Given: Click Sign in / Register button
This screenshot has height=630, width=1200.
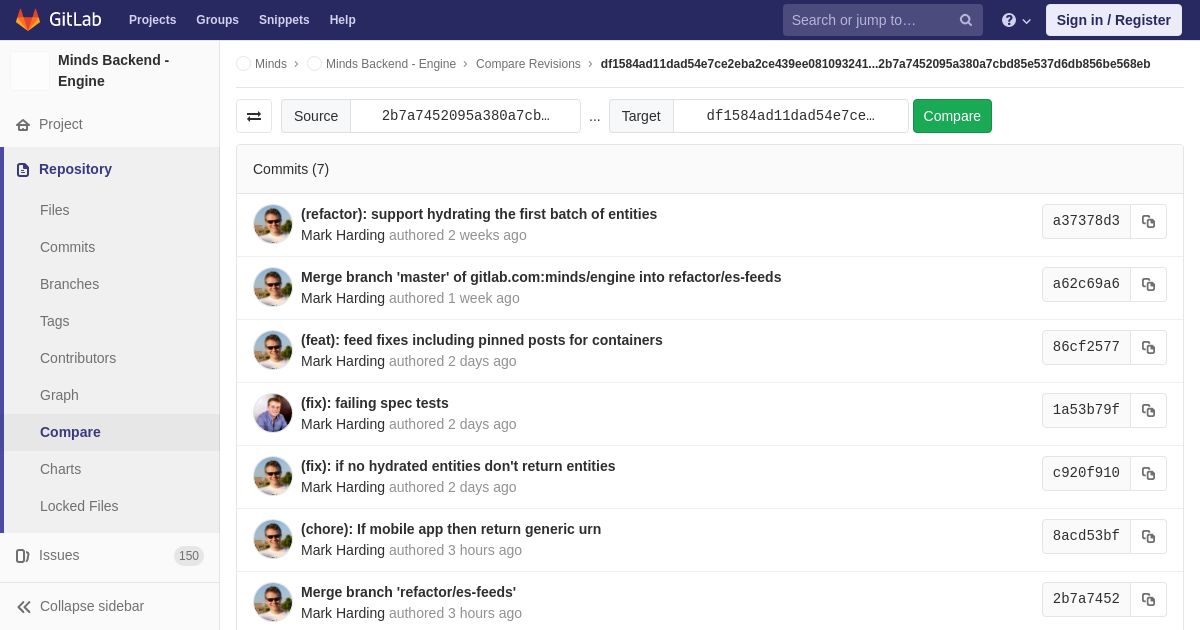Looking at the screenshot, I should (x=1113, y=20).
